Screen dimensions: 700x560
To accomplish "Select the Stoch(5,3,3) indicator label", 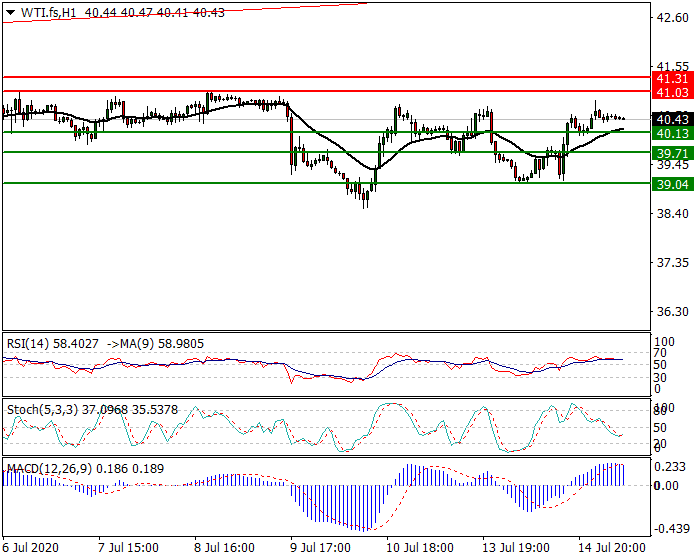I will [42, 410].
